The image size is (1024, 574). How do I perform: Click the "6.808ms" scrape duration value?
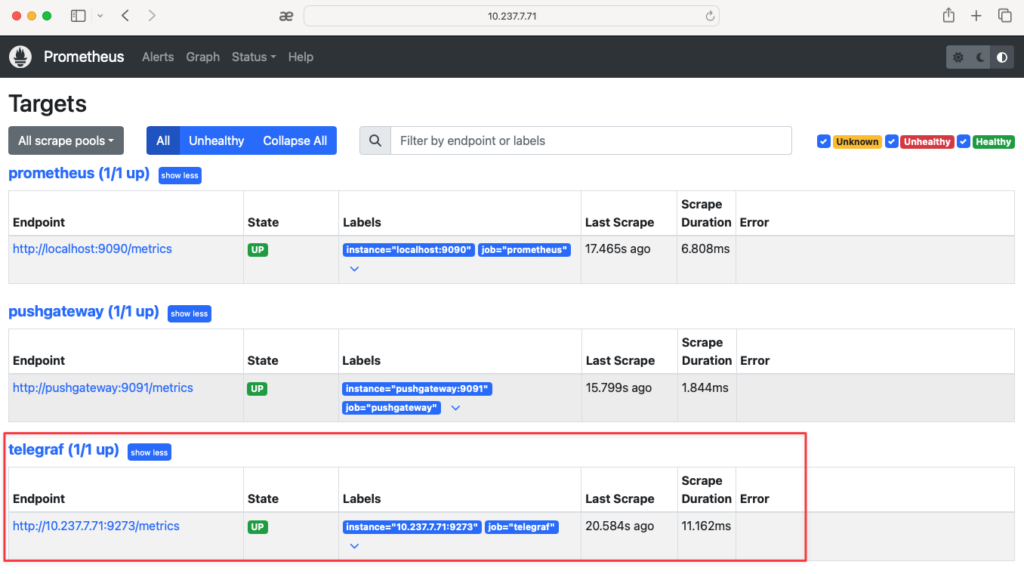click(x=705, y=249)
